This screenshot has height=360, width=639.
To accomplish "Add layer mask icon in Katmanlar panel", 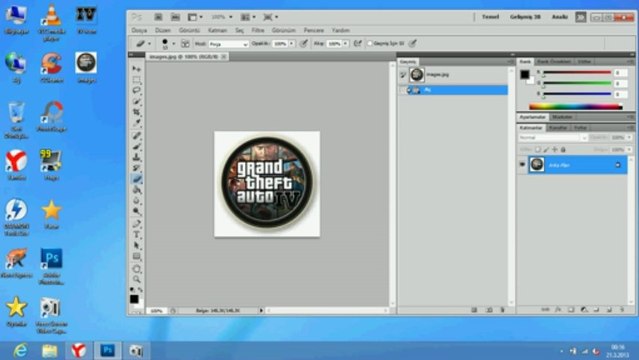I will pyautogui.click(x=571, y=310).
